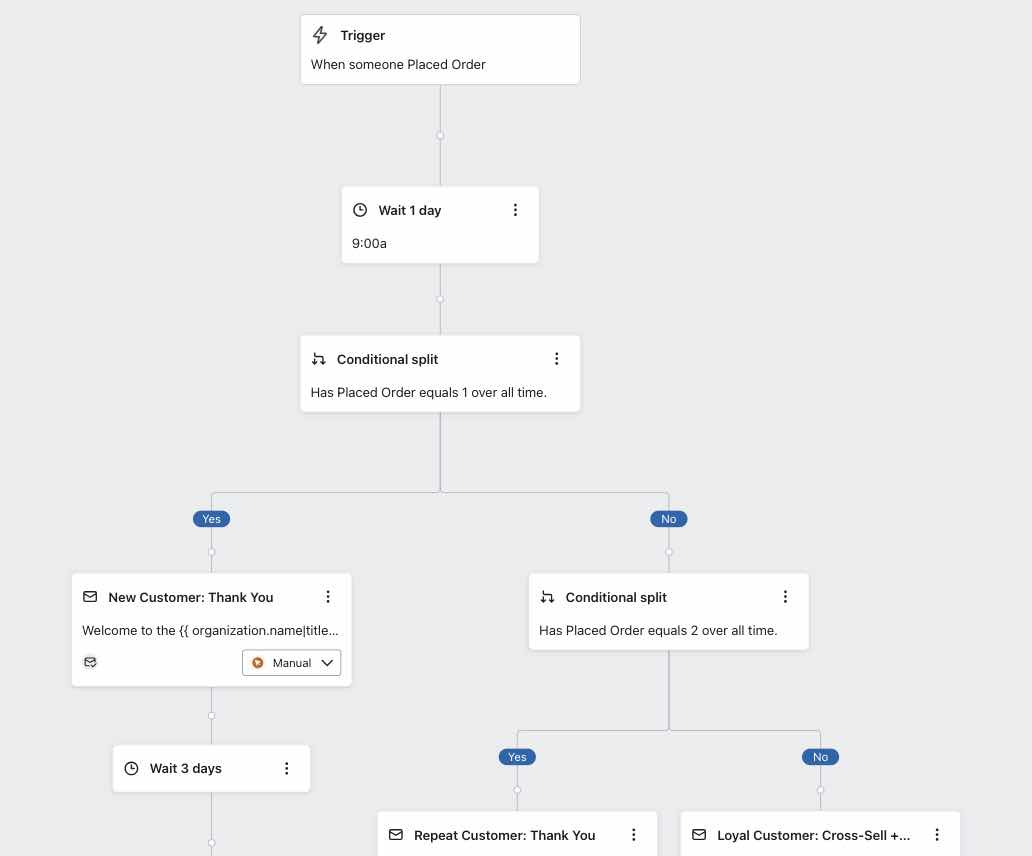This screenshot has width=1032, height=856.
Task: Click the email status icon beside the Manual dropdown
Action: pos(90,662)
